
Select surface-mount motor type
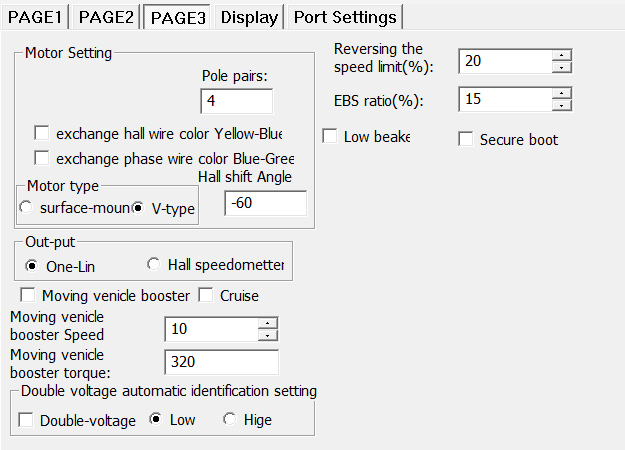click(x=26, y=208)
